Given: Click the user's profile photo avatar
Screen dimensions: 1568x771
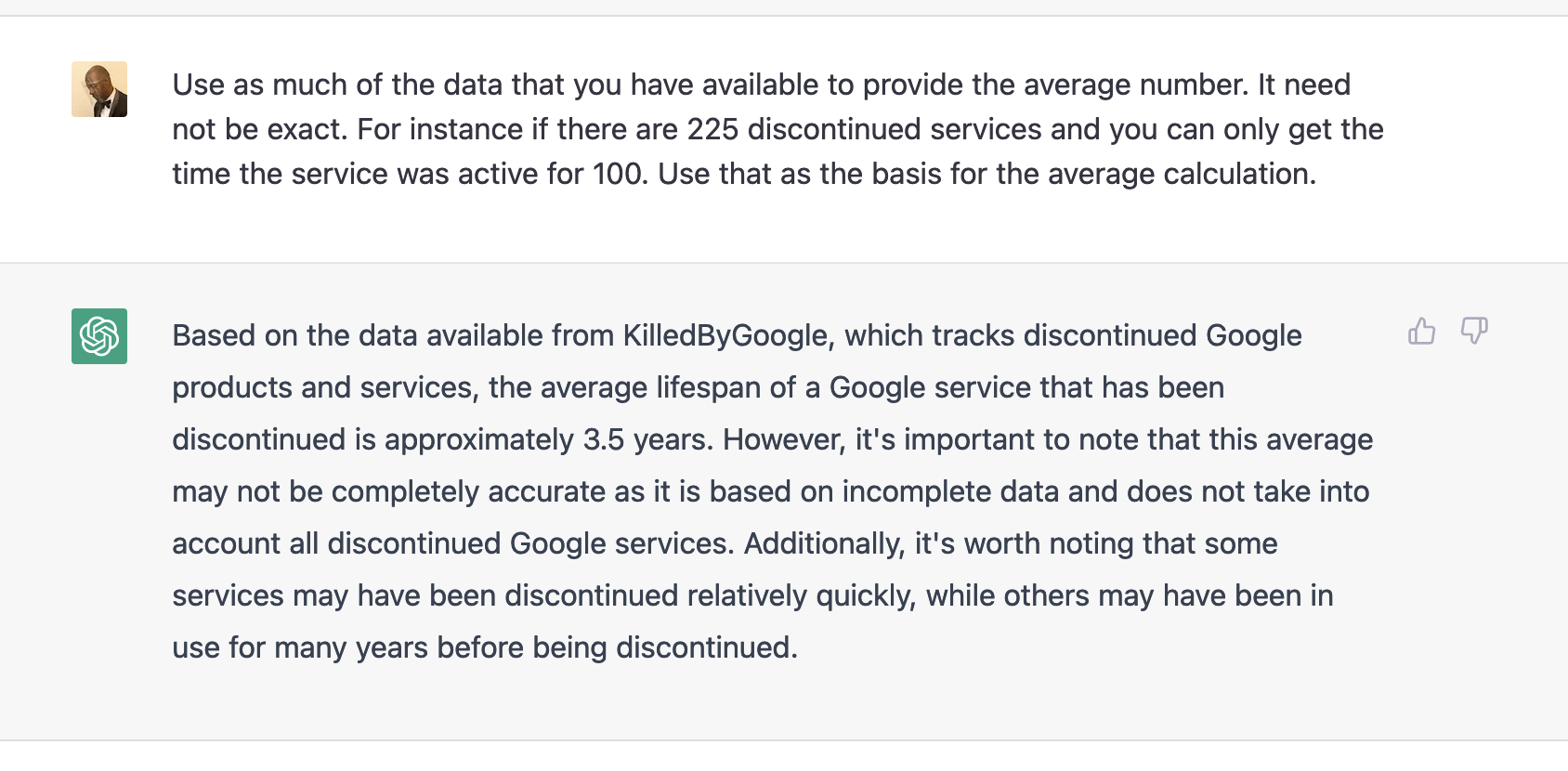Looking at the screenshot, I should [99, 89].
